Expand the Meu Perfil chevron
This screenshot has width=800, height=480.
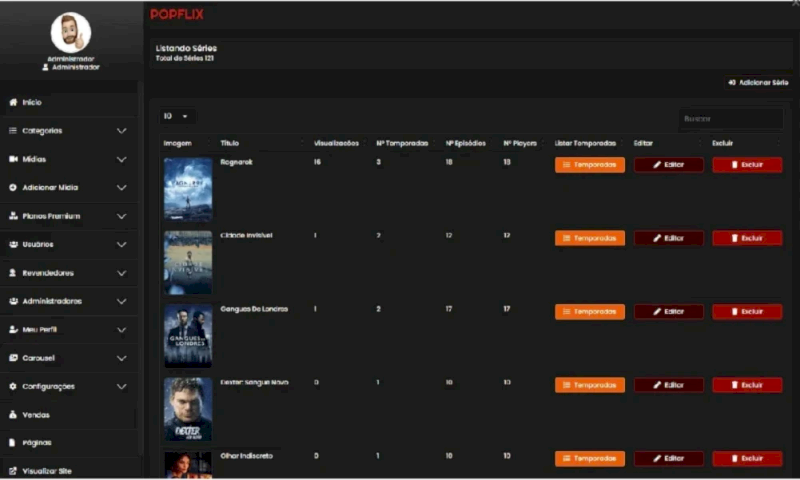click(121, 330)
